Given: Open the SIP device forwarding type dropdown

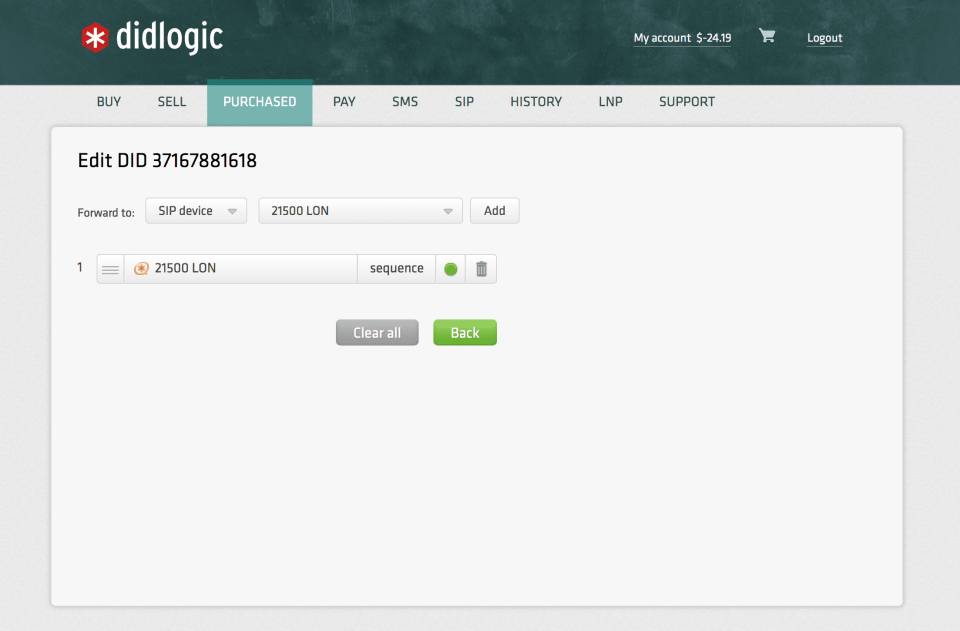Looking at the screenshot, I should coord(196,210).
